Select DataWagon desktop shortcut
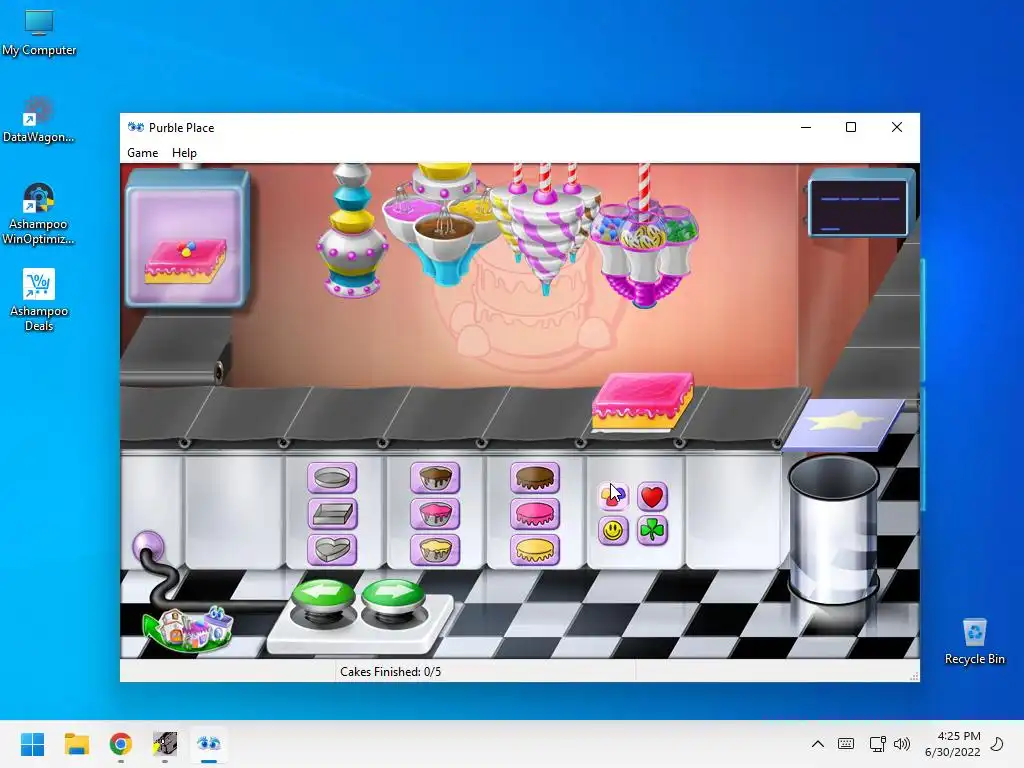The image size is (1024, 768). point(39,120)
